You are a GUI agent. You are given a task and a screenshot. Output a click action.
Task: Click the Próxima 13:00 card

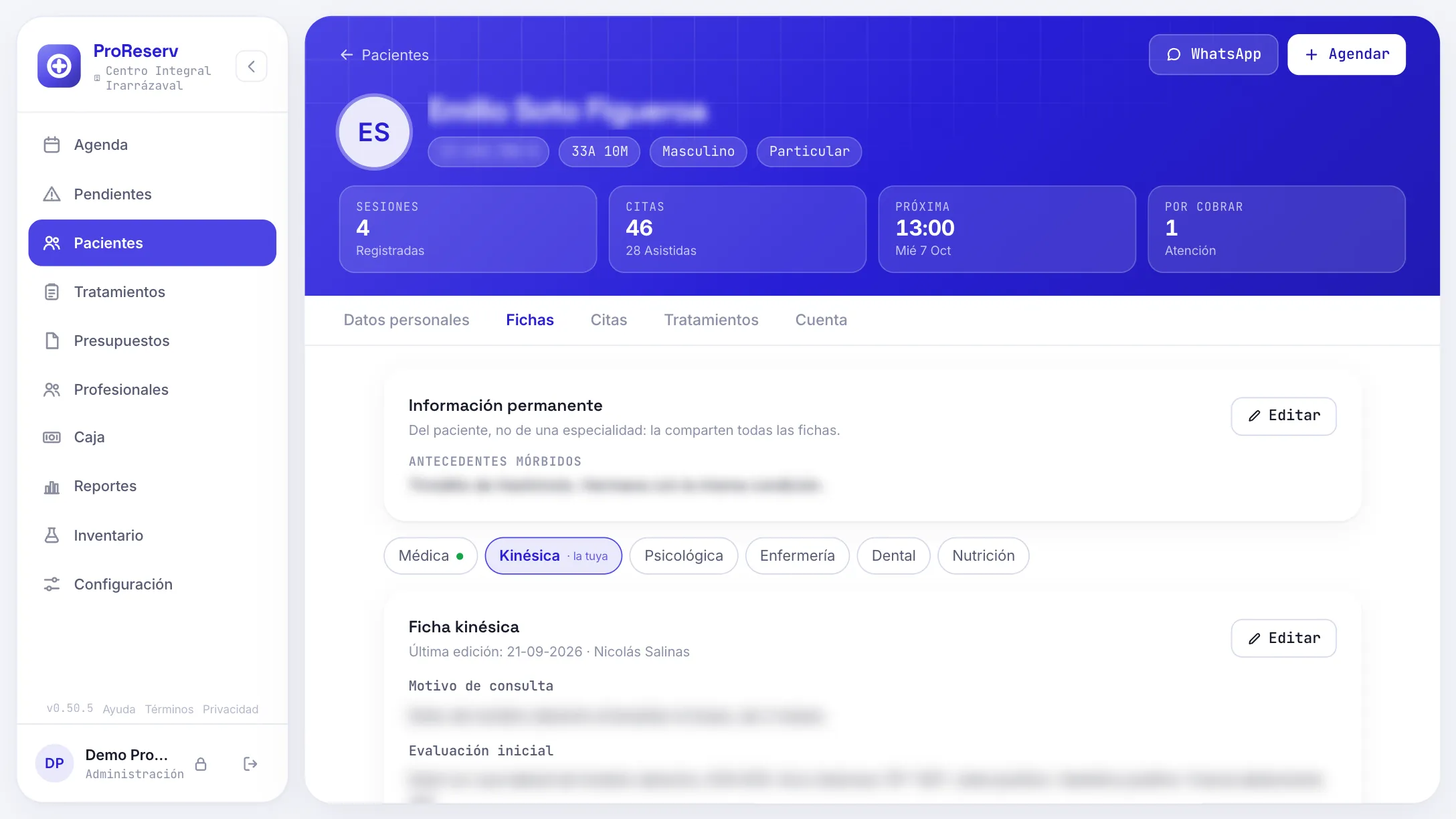point(1007,229)
